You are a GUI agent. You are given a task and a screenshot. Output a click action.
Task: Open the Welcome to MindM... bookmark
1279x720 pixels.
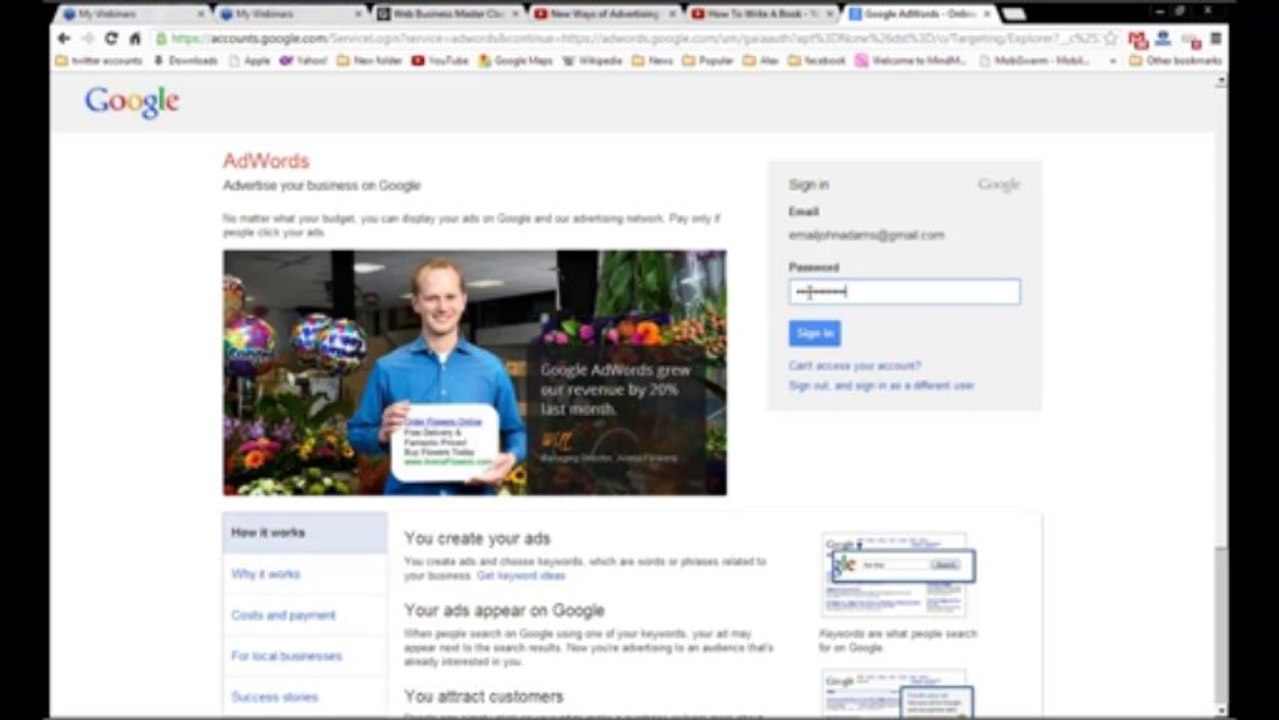tap(910, 61)
